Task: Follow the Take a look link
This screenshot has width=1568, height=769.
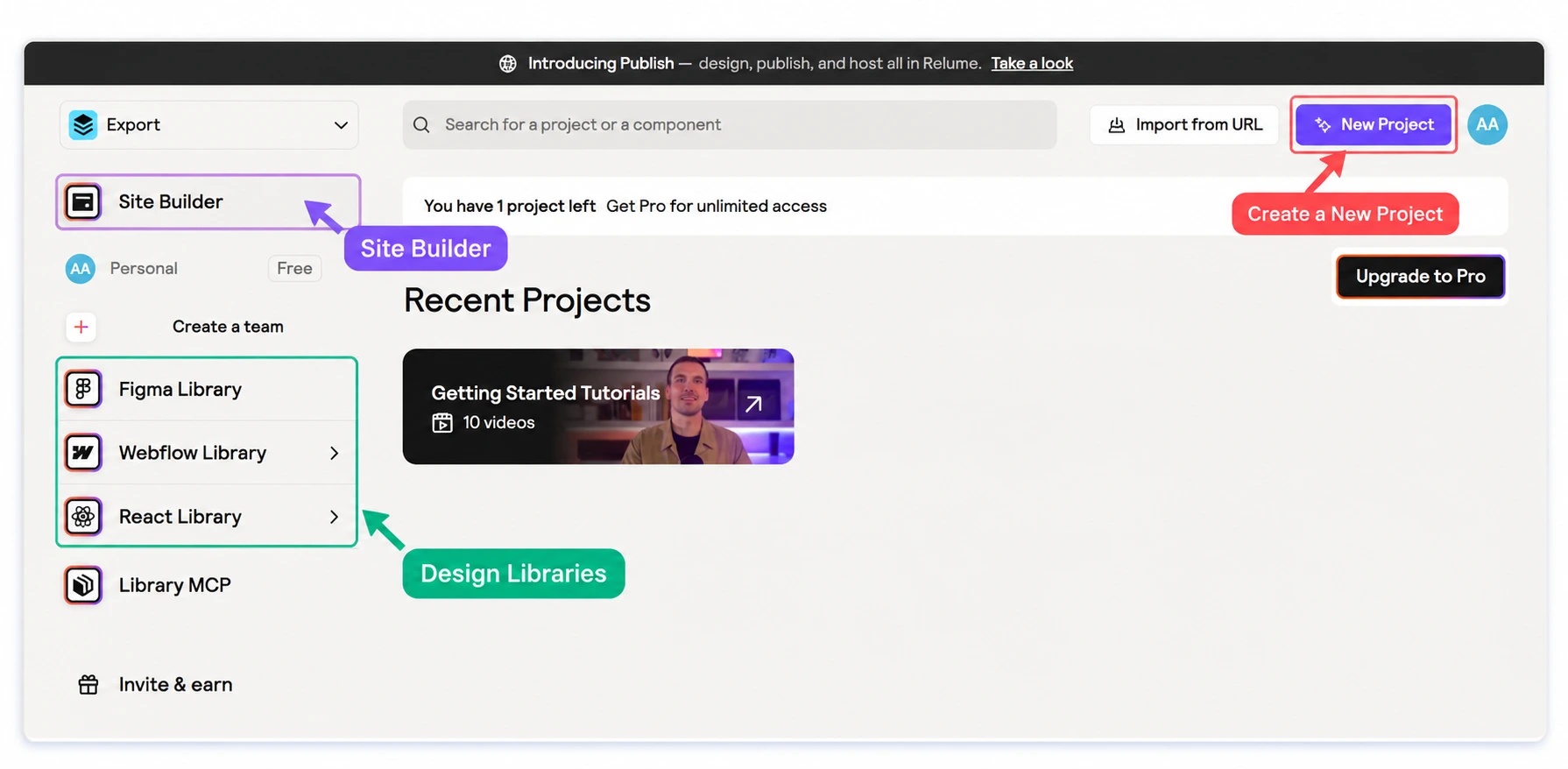Action: (1032, 64)
